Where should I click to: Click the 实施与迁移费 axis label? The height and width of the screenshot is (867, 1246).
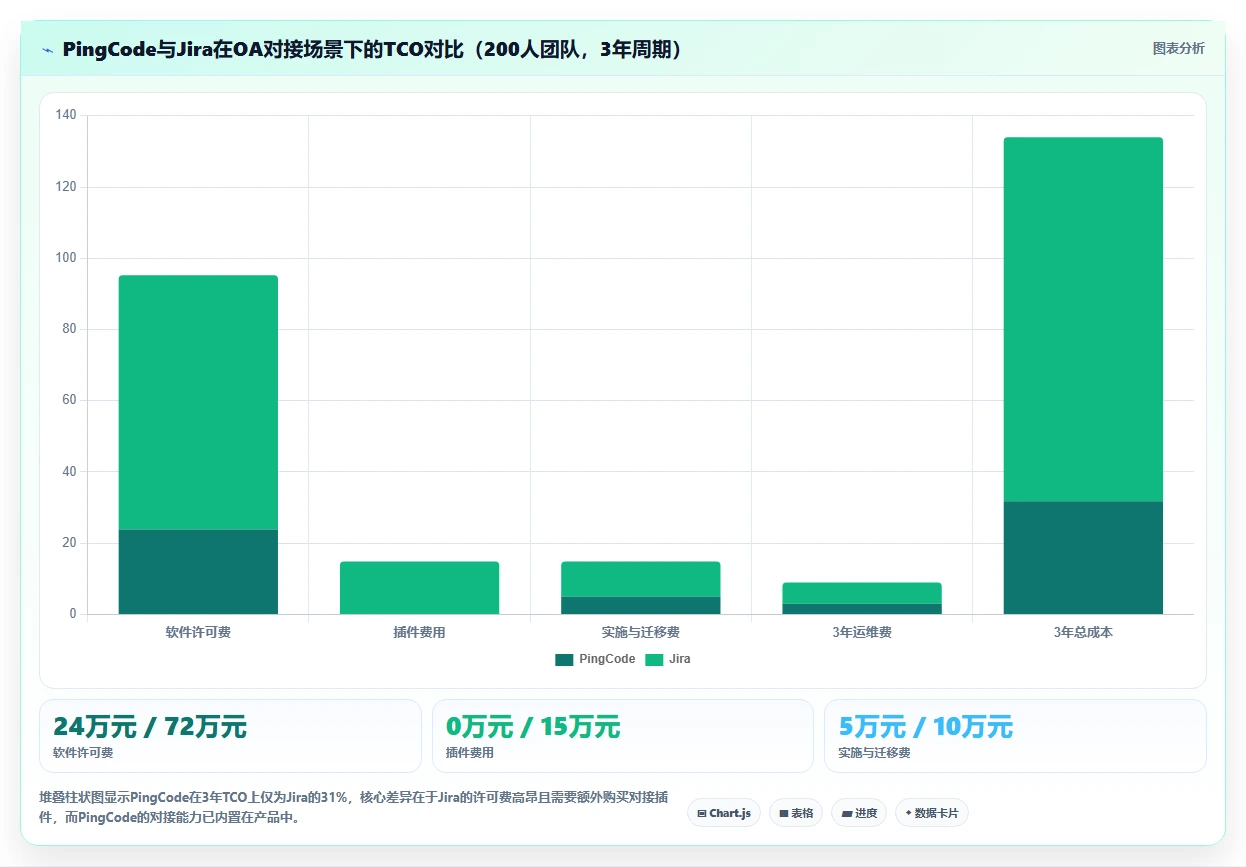click(640, 633)
